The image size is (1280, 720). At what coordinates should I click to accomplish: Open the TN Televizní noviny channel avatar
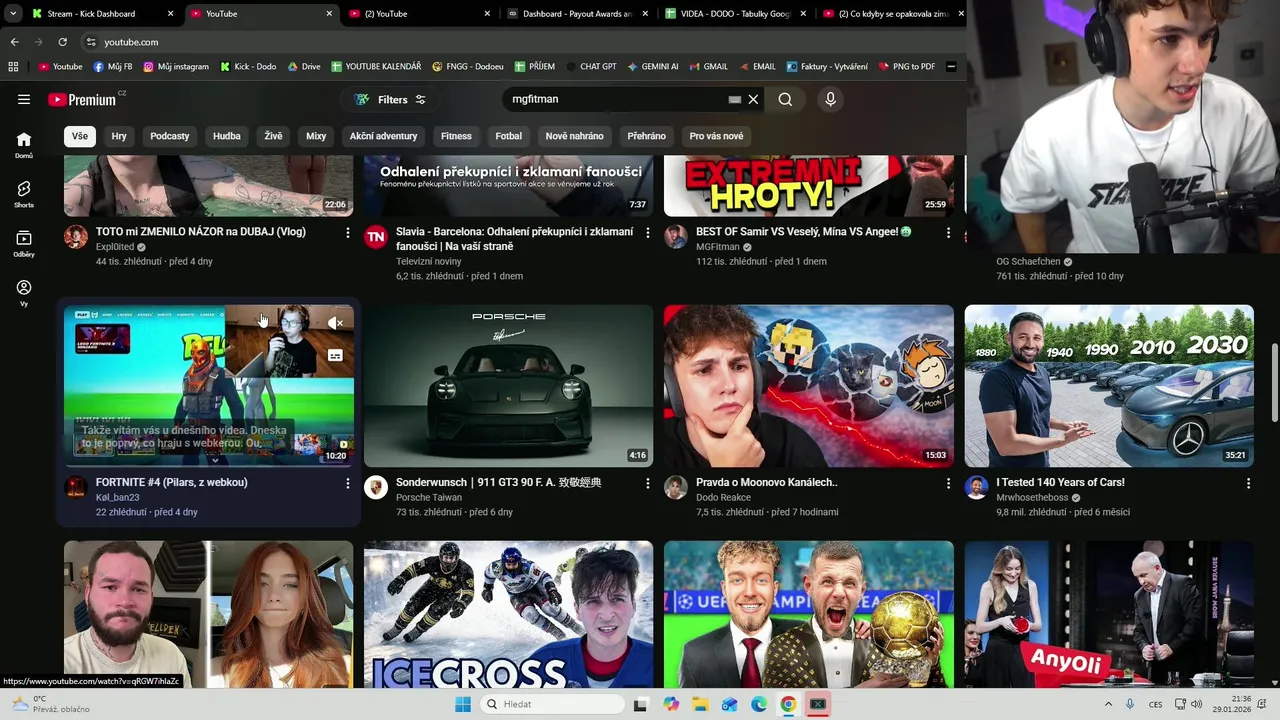coord(376,237)
